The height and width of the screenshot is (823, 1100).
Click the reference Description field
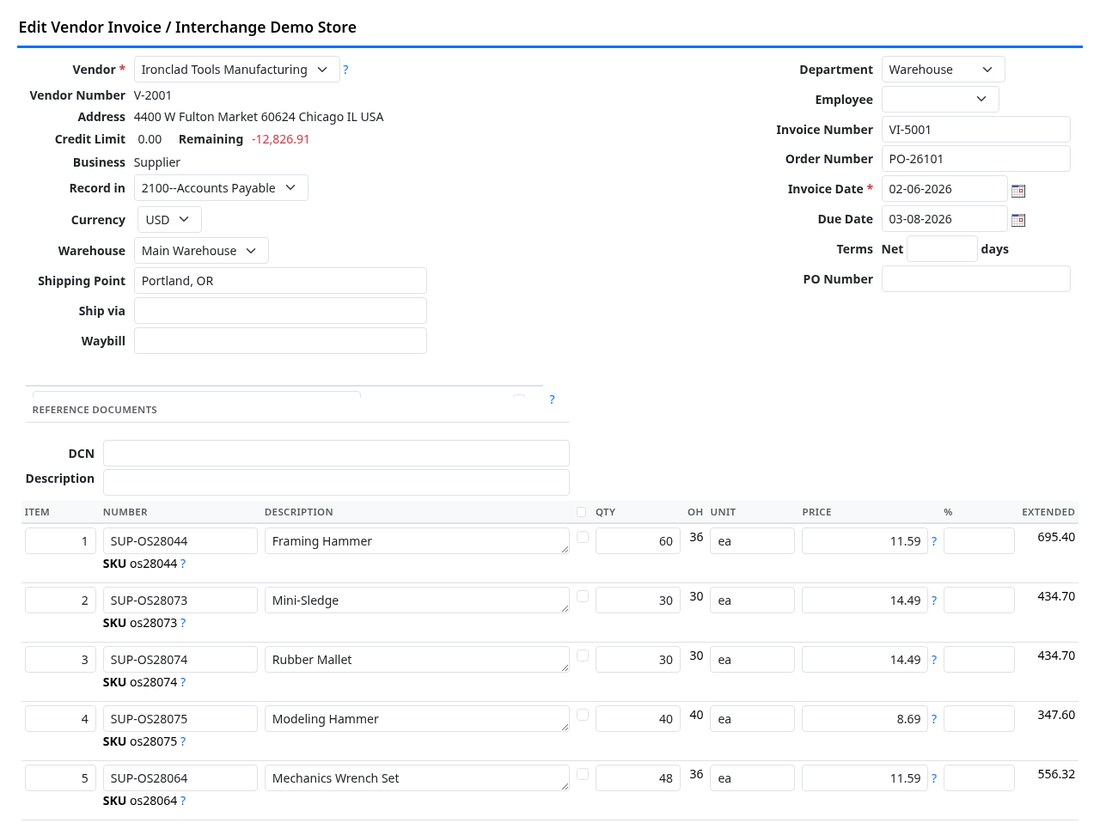point(336,483)
